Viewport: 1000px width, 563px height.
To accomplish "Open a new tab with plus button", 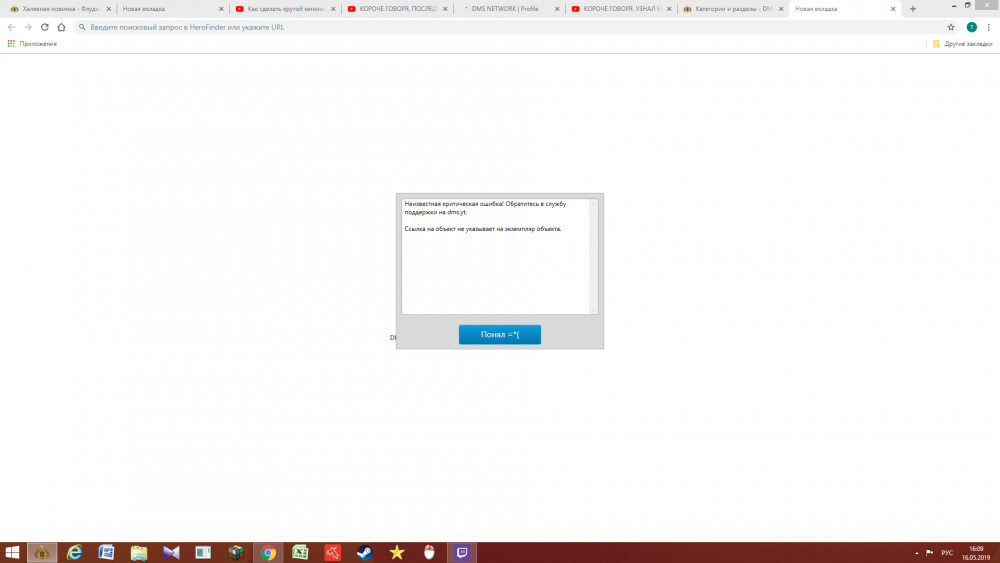I will (912, 8).
